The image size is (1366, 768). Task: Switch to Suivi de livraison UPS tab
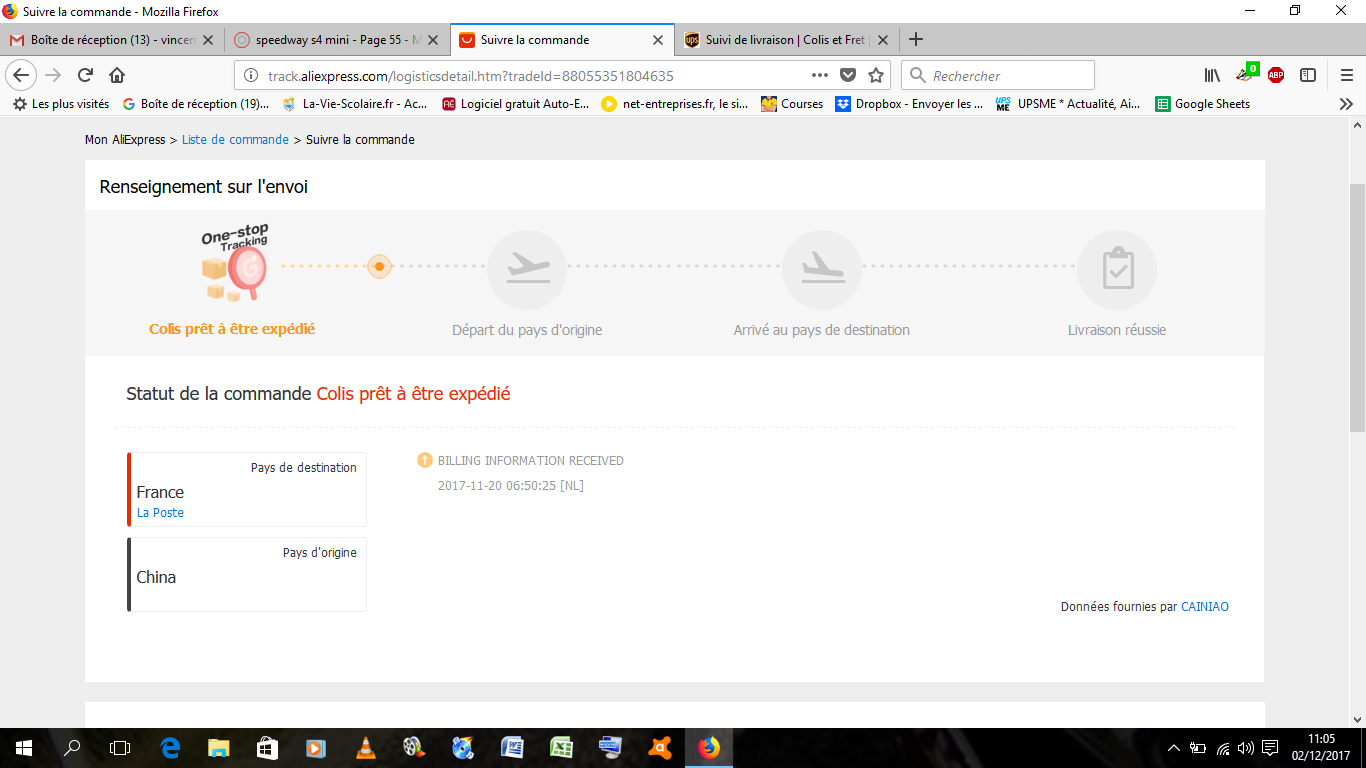point(786,40)
